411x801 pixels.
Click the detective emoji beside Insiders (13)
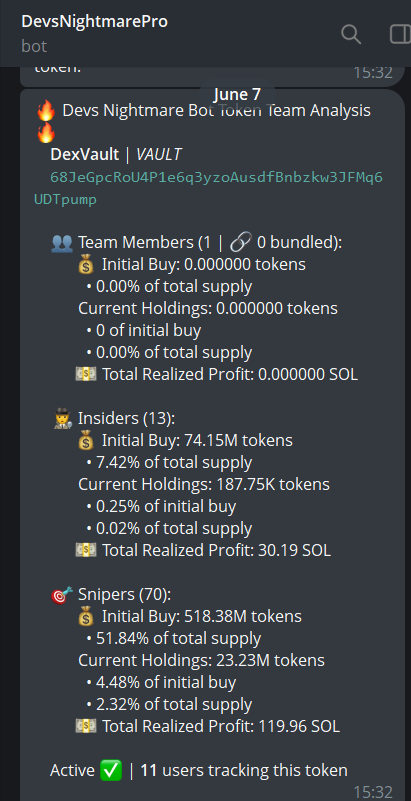coord(62,419)
